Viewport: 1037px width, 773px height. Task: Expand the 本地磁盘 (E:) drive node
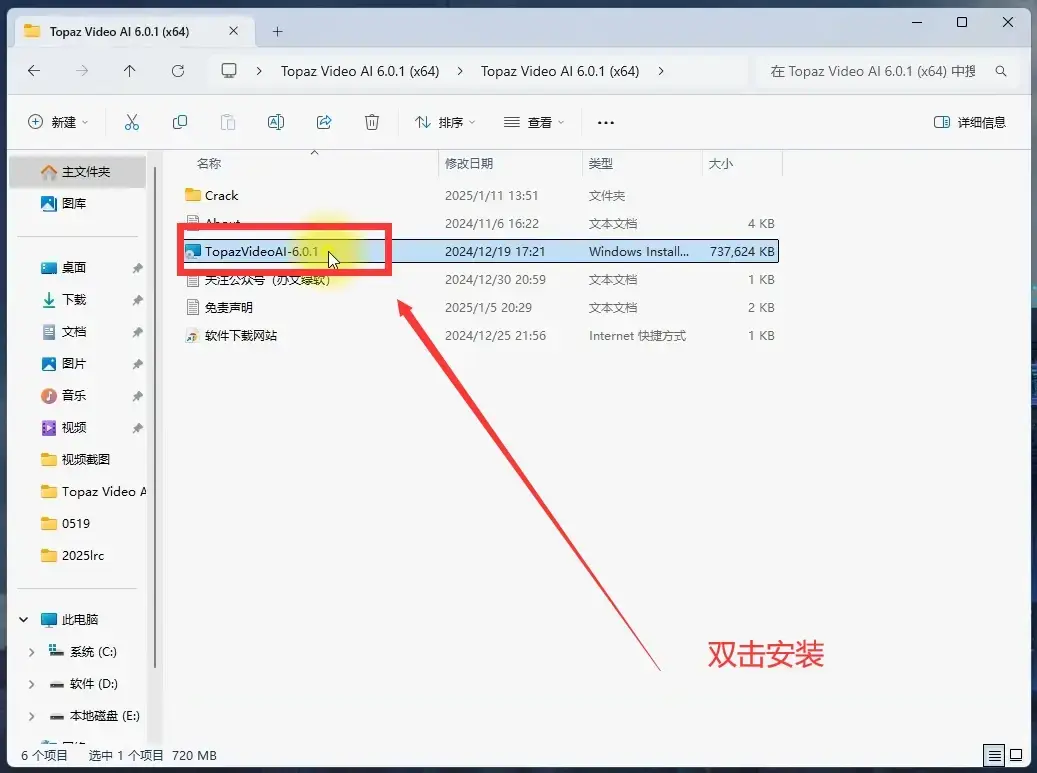pos(31,715)
